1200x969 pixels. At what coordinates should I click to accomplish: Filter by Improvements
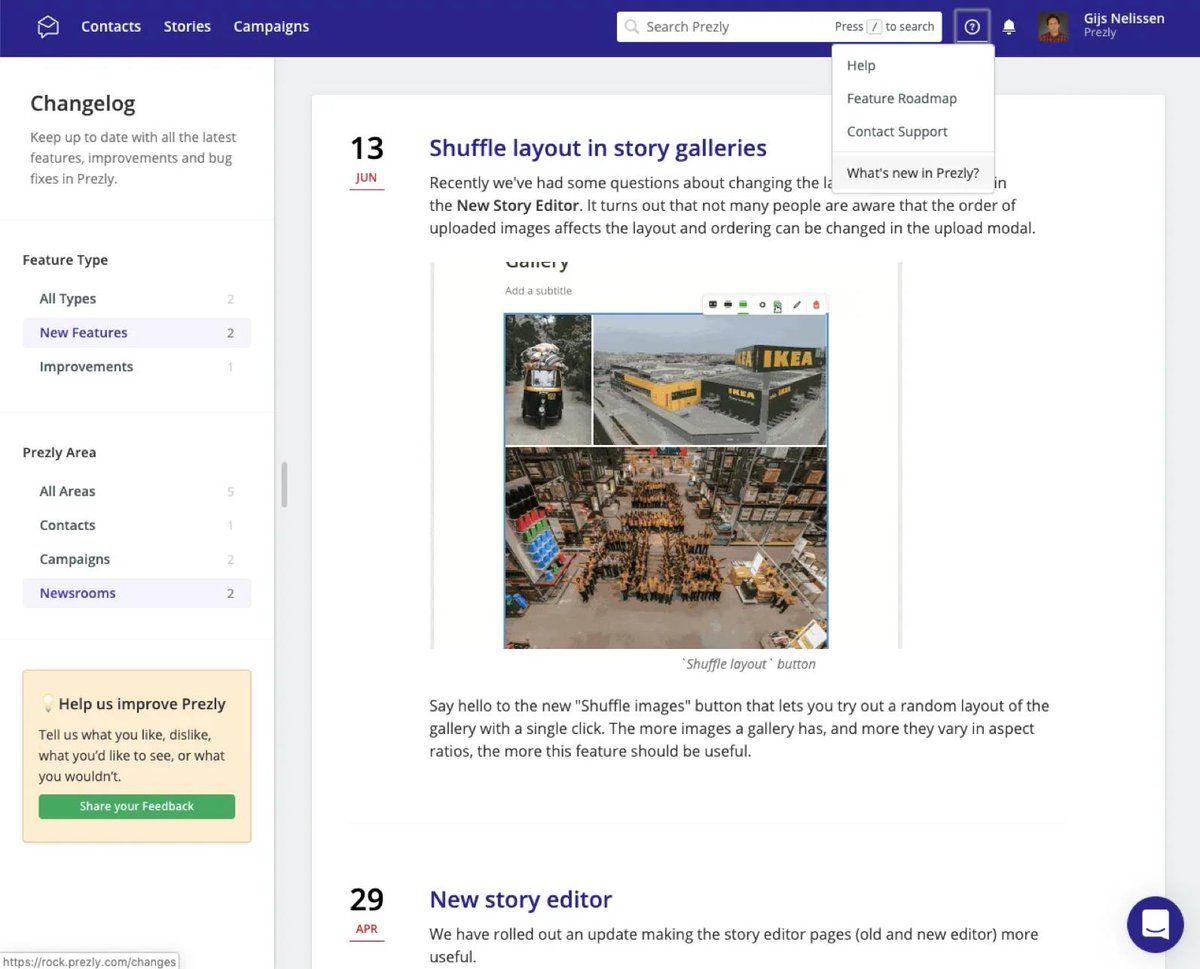tap(137, 367)
